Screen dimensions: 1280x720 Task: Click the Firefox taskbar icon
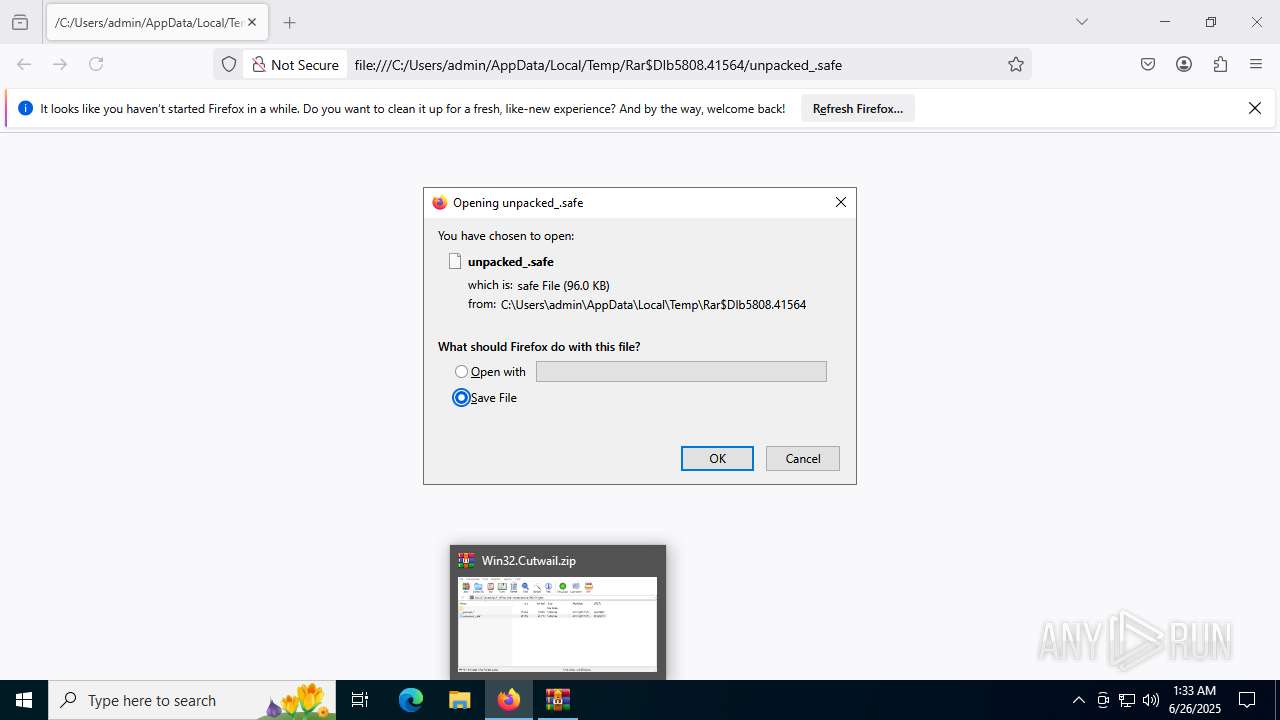point(509,700)
